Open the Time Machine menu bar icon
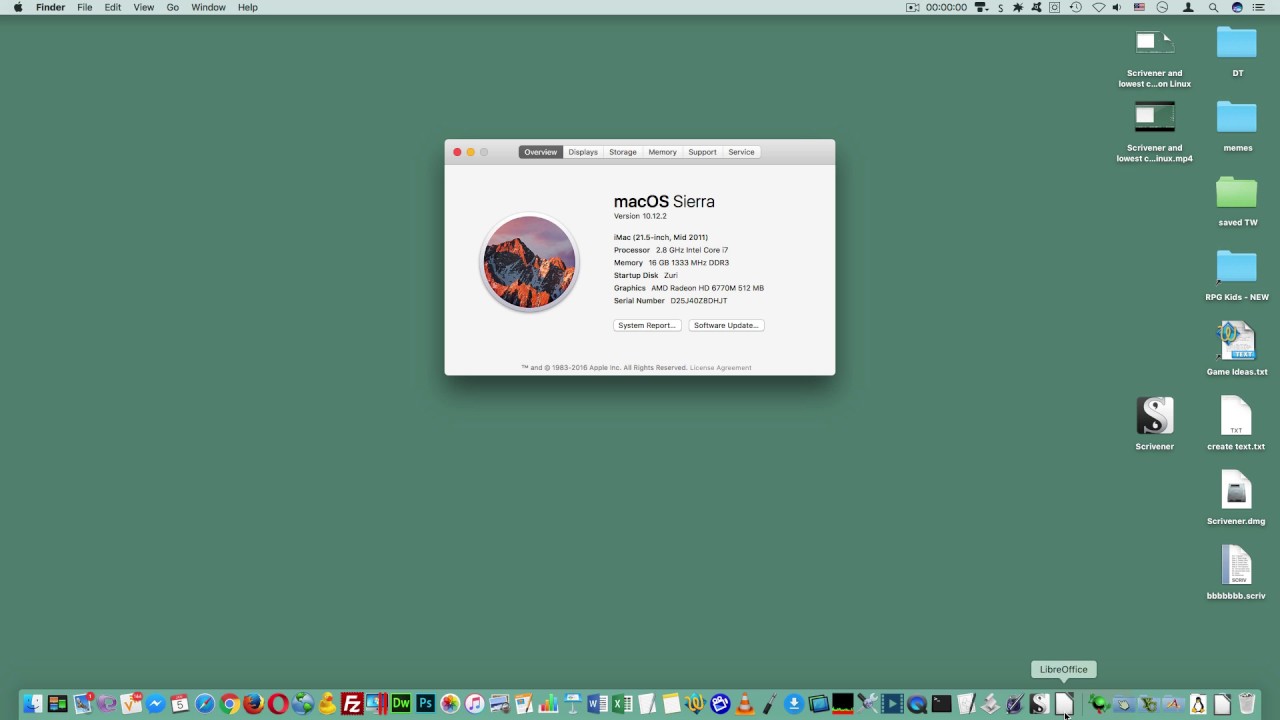 pyautogui.click(x=1076, y=7)
